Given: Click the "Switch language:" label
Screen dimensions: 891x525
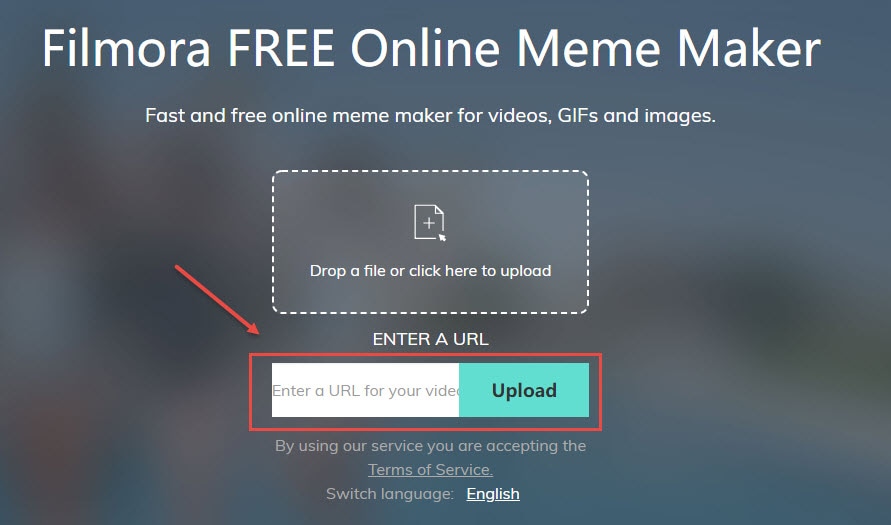Looking at the screenshot, I should (x=390, y=494).
